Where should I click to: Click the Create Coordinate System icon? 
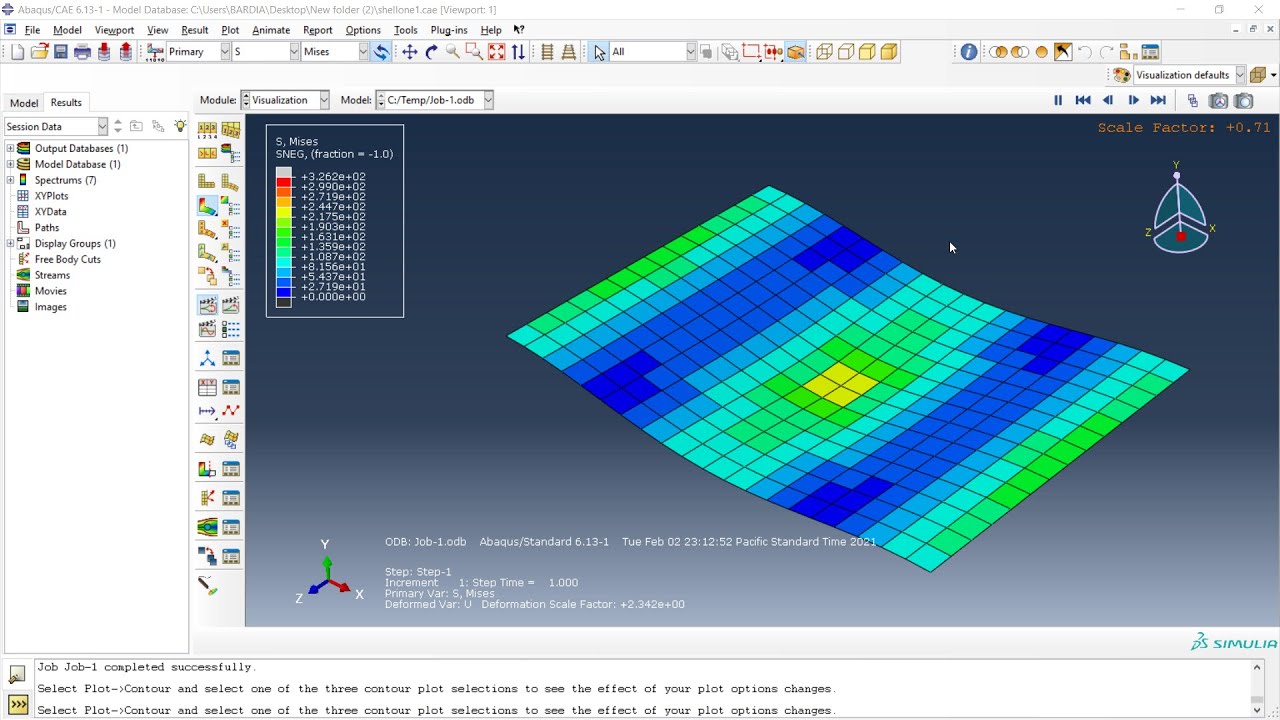click(x=207, y=358)
